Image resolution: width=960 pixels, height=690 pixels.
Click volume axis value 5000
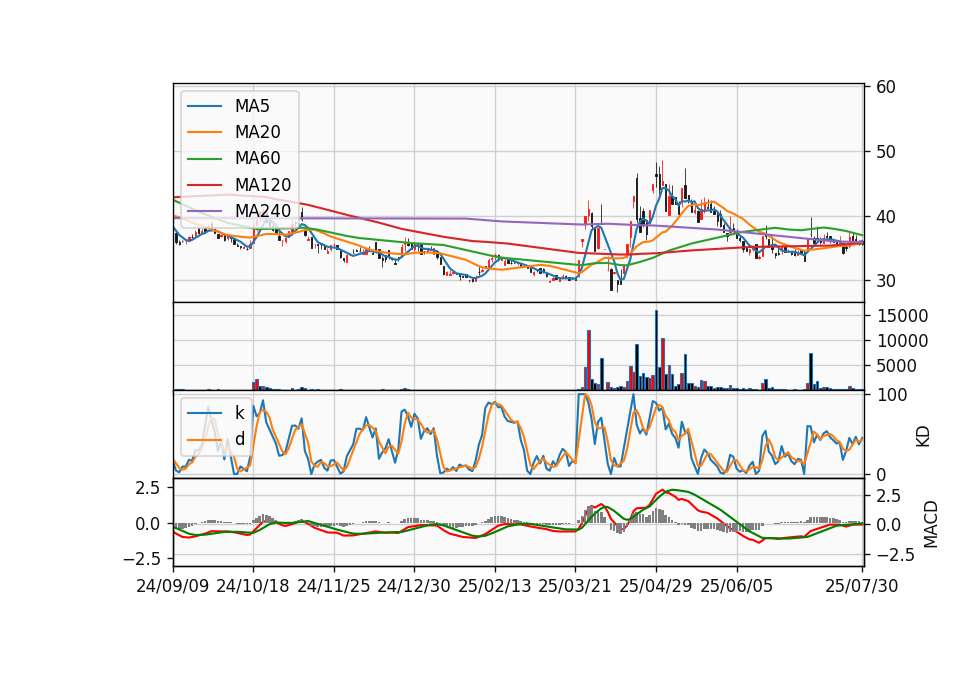coord(897,366)
